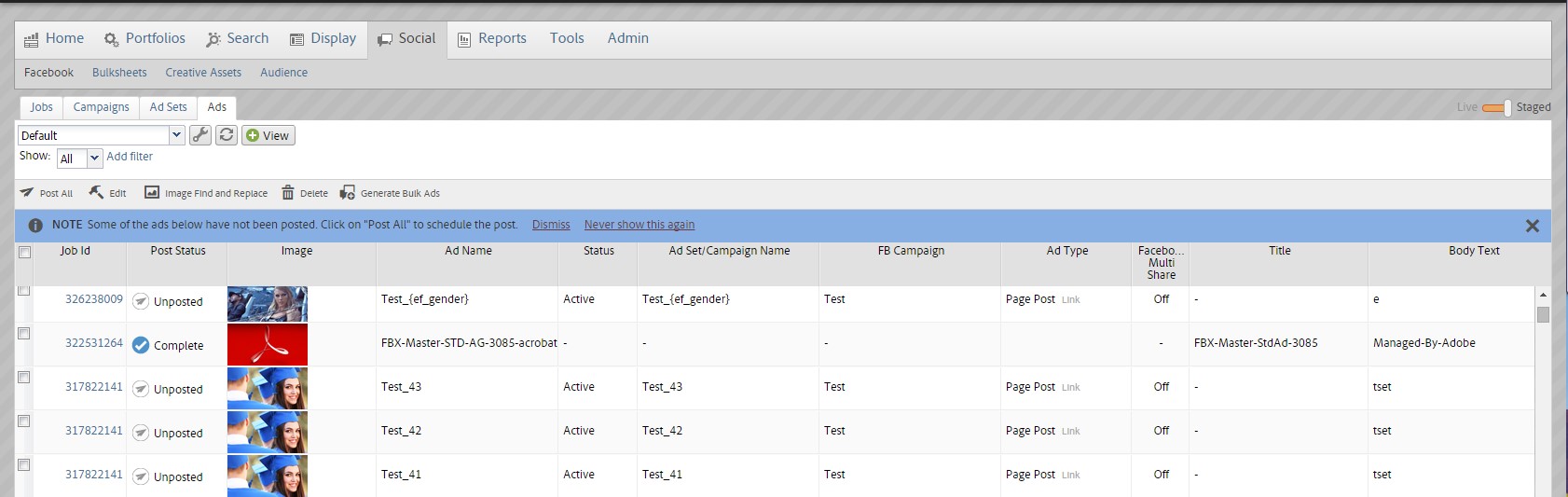
Task: Expand the Default view dropdown
Action: point(176,135)
